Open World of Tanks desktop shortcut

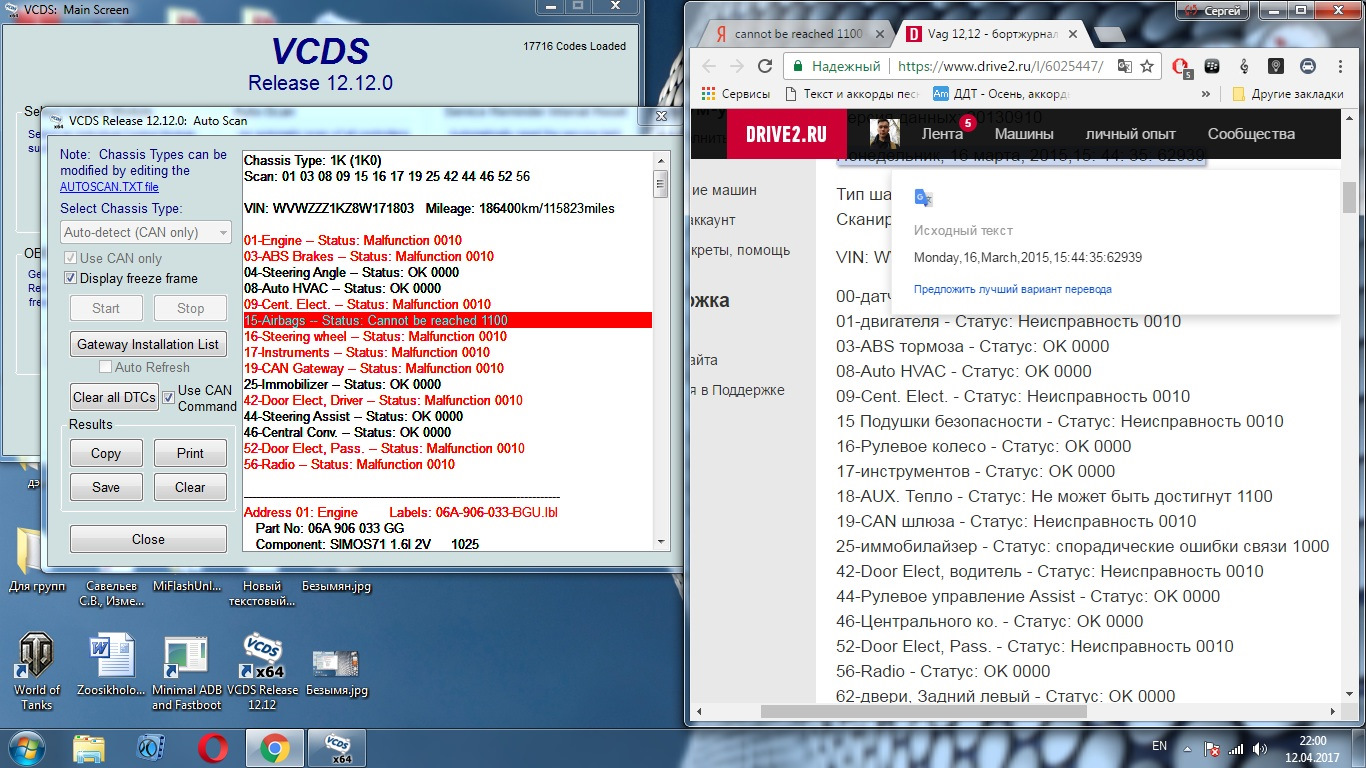[x=37, y=672]
